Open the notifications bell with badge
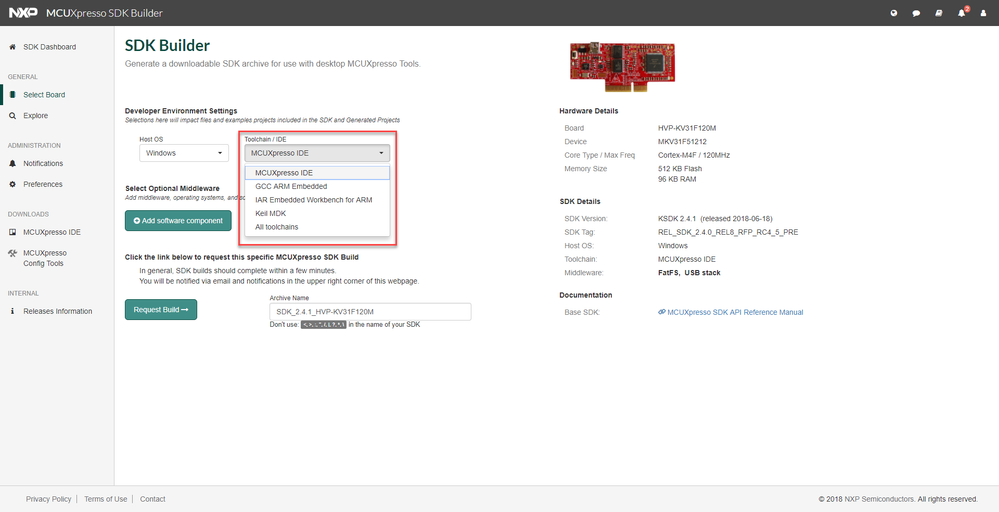 (x=962, y=13)
